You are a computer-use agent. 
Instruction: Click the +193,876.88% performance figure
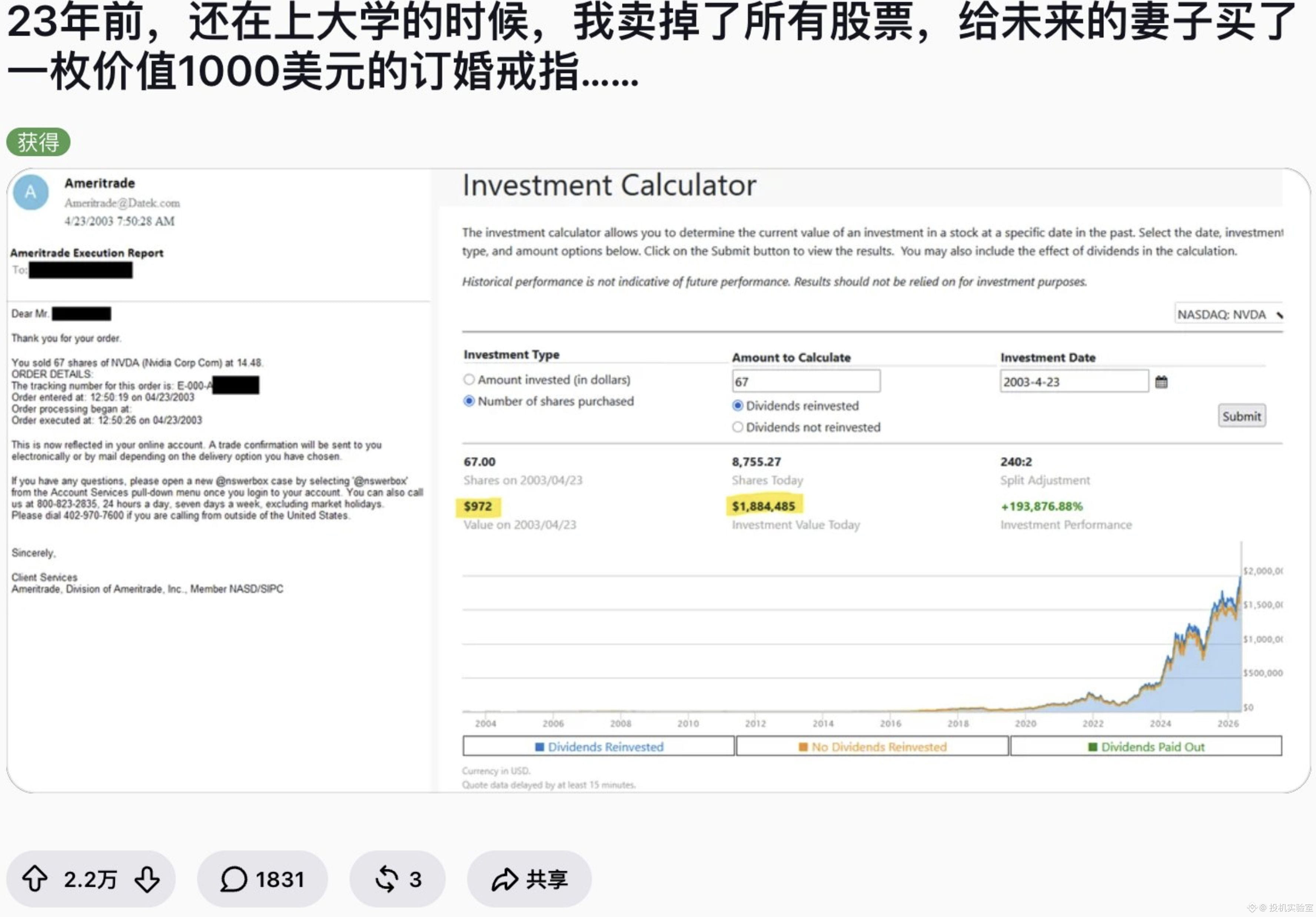point(1041,507)
